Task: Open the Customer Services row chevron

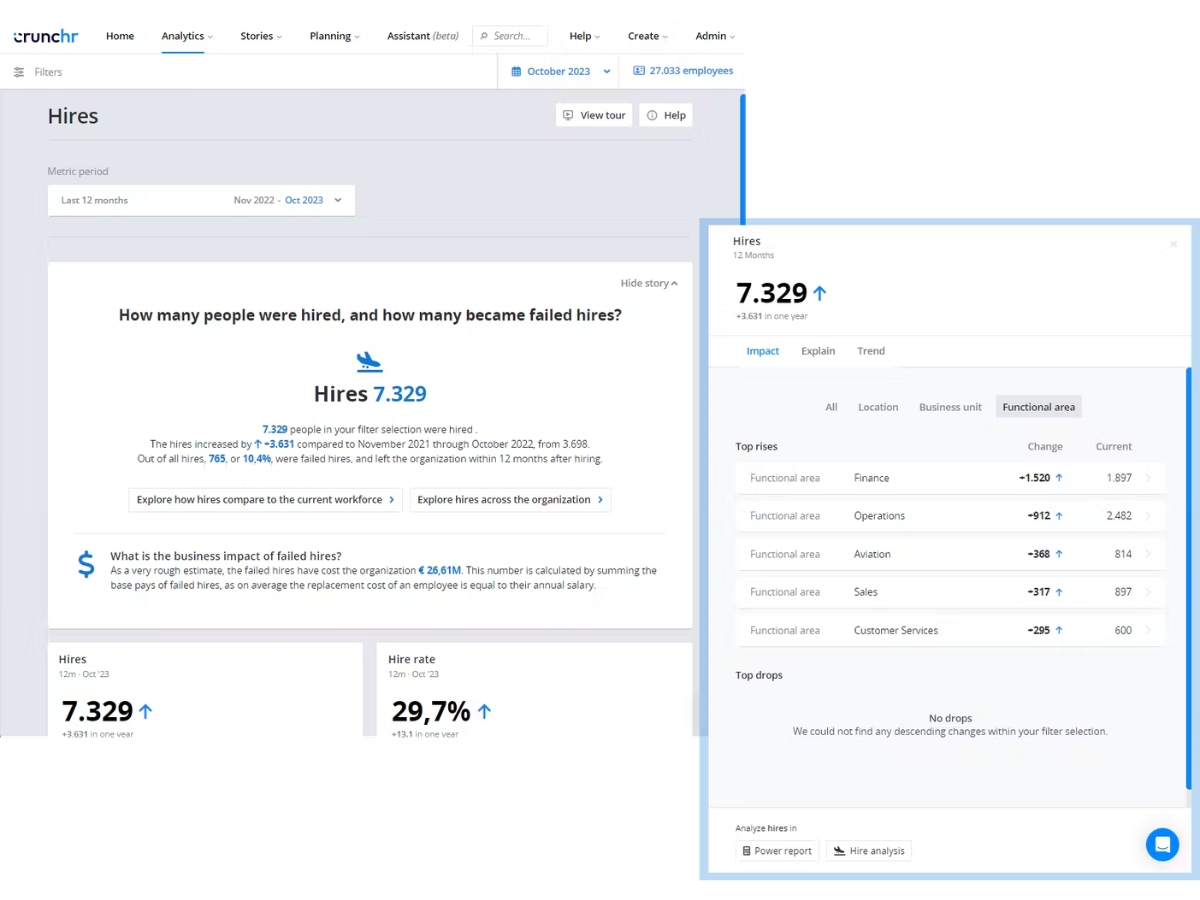Action: click(1148, 630)
